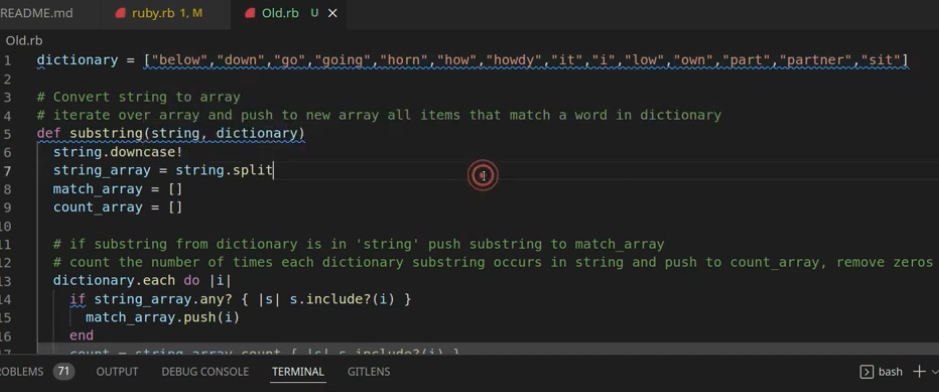The height and width of the screenshot is (392, 939).
Task: Click "dictionary.each do |i|" on line 13
Action: click(x=142, y=281)
